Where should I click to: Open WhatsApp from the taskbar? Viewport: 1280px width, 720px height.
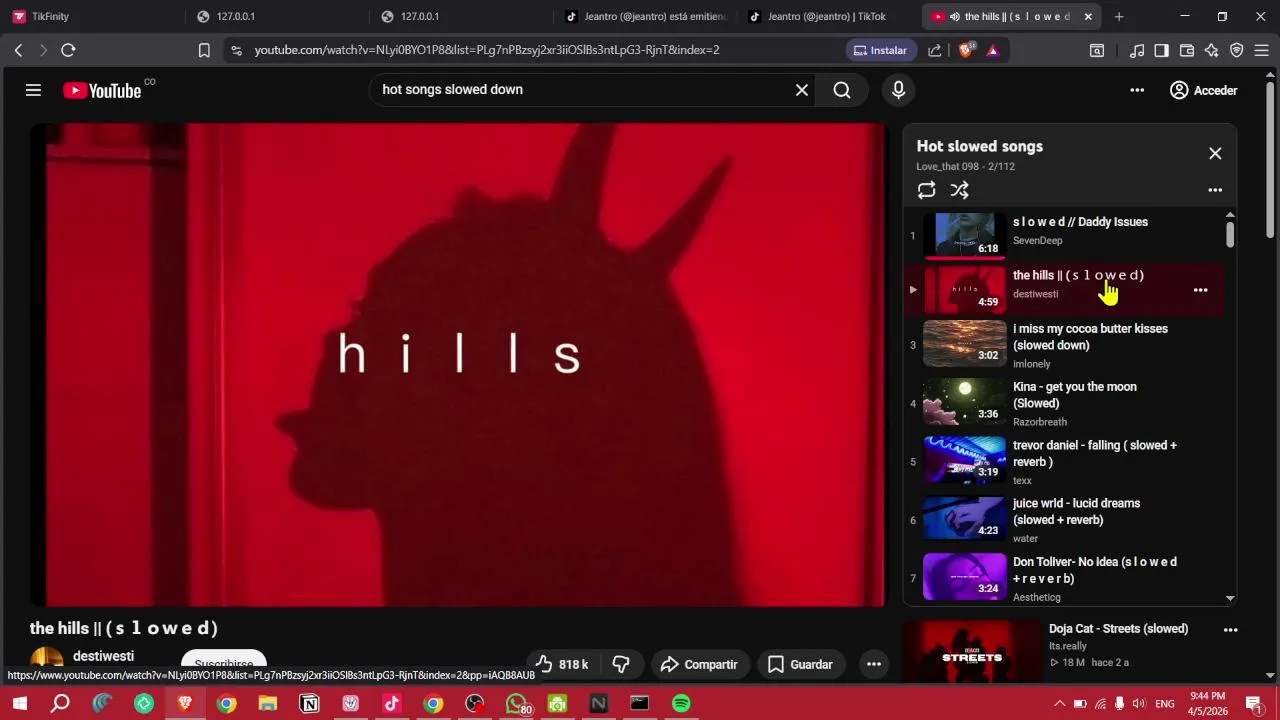pyautogui.click(x=516, y=704)
